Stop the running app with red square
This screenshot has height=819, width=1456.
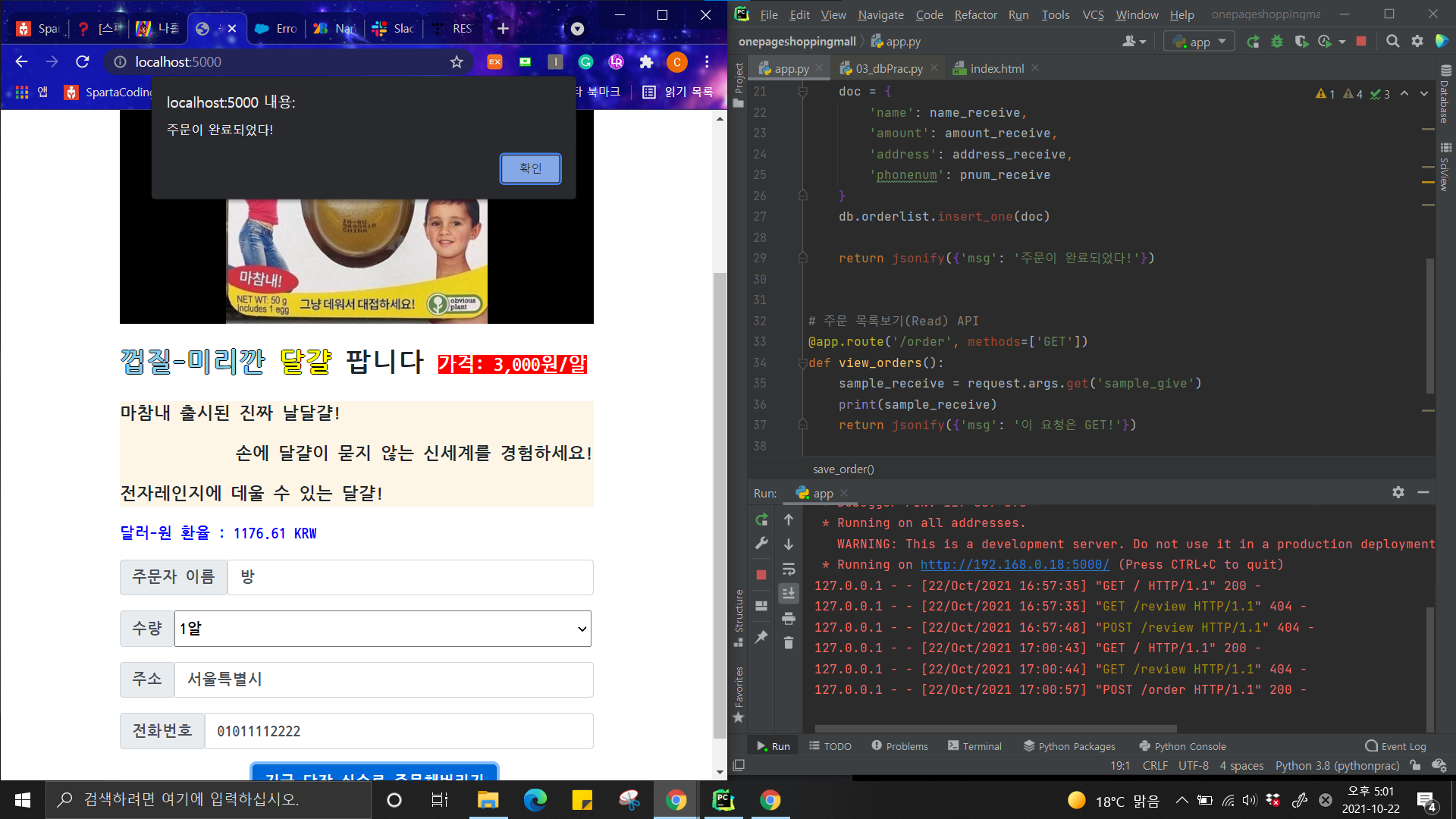1361,42
